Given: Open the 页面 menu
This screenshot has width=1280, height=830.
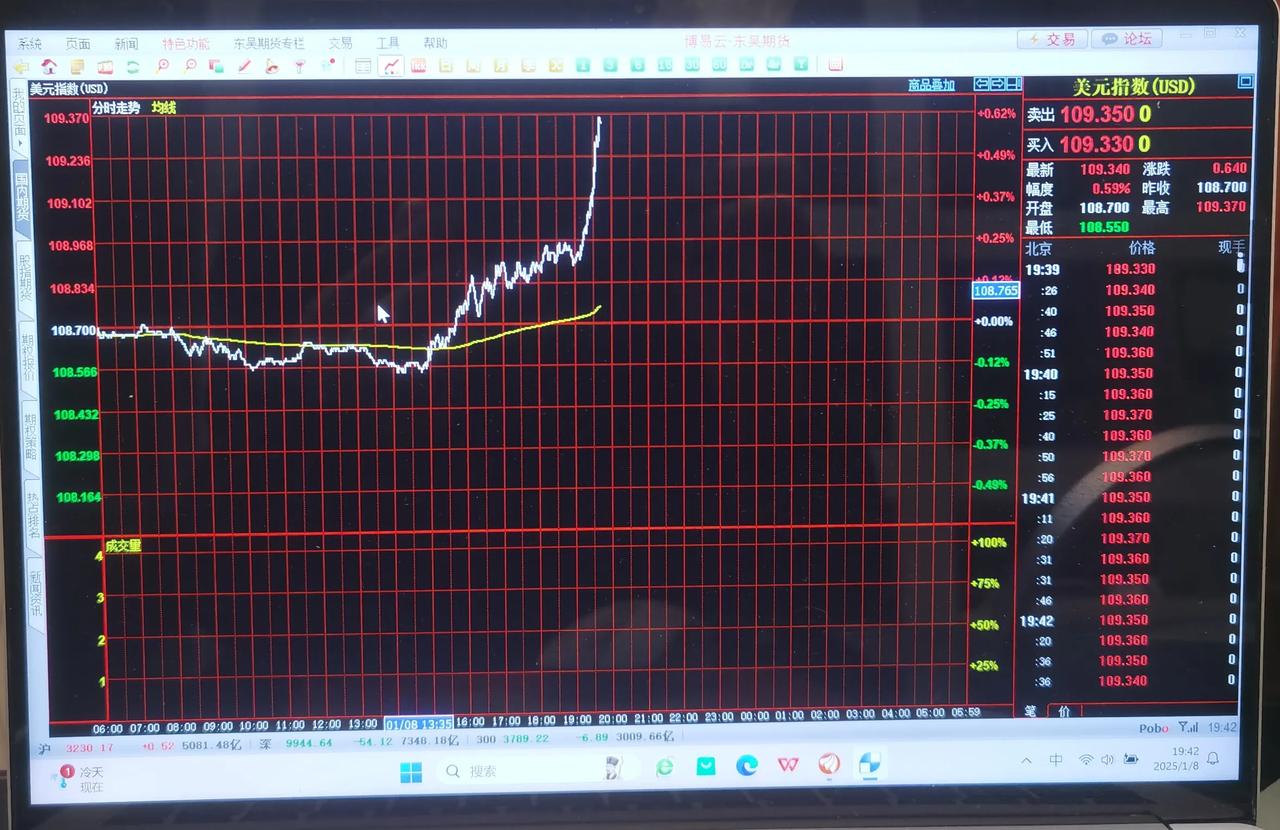Looking at the screenshot, I should 78,44.
